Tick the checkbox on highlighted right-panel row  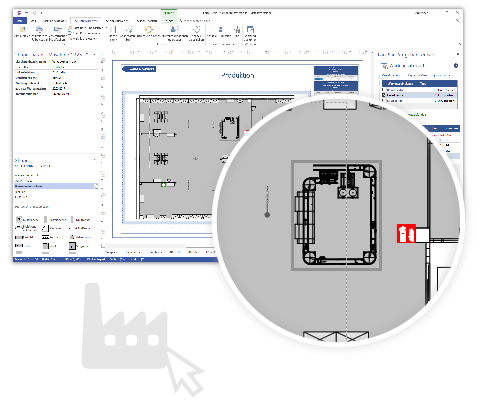pos(384,95)
